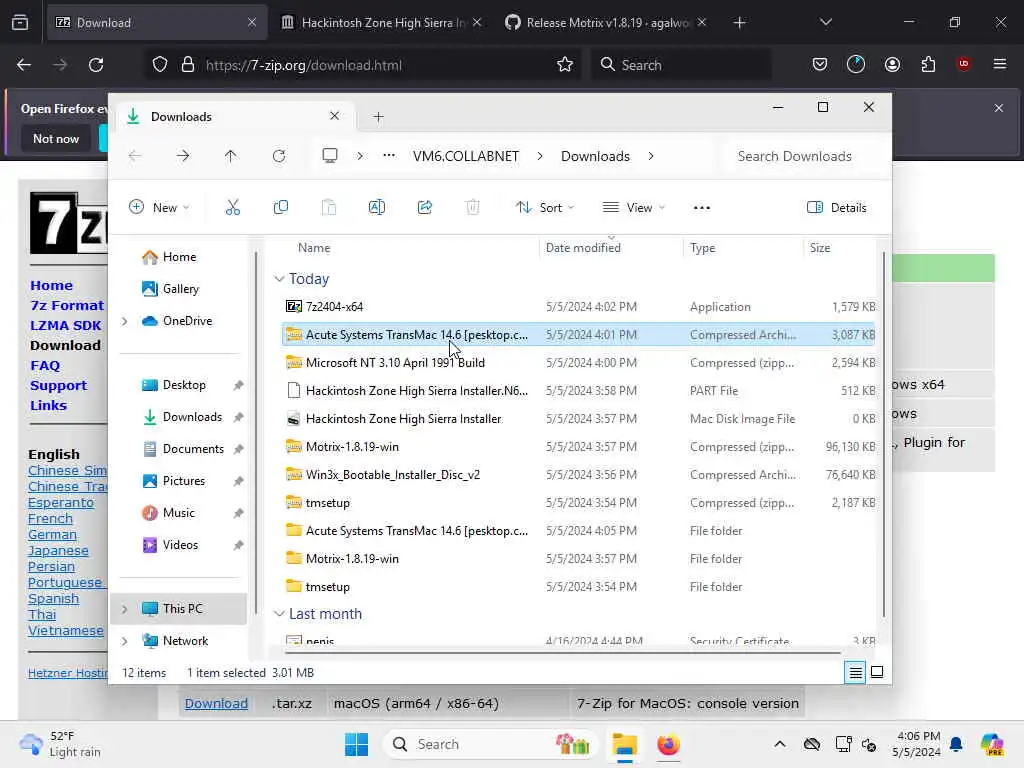The image size is (1024, 768).
Task: Expand the chevron after Downloads breadcrumb
Action: click(651, 156)
